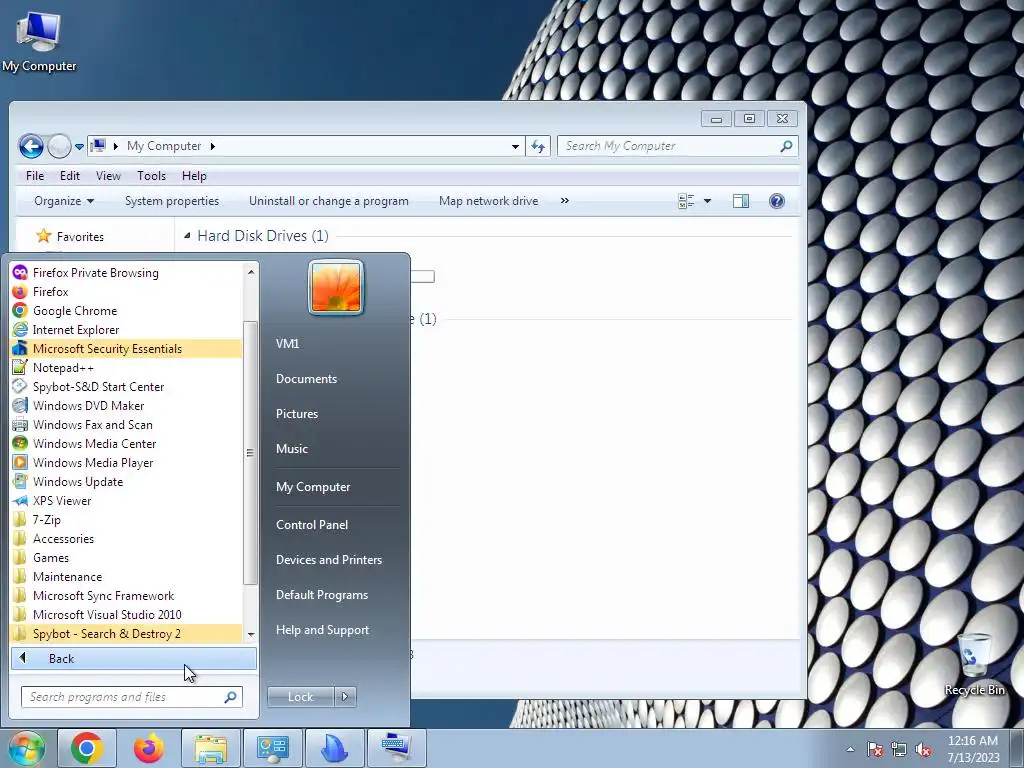
Task: Show more toolbar commands chevron
Action: pyautogui.click(x=565, y=200)
